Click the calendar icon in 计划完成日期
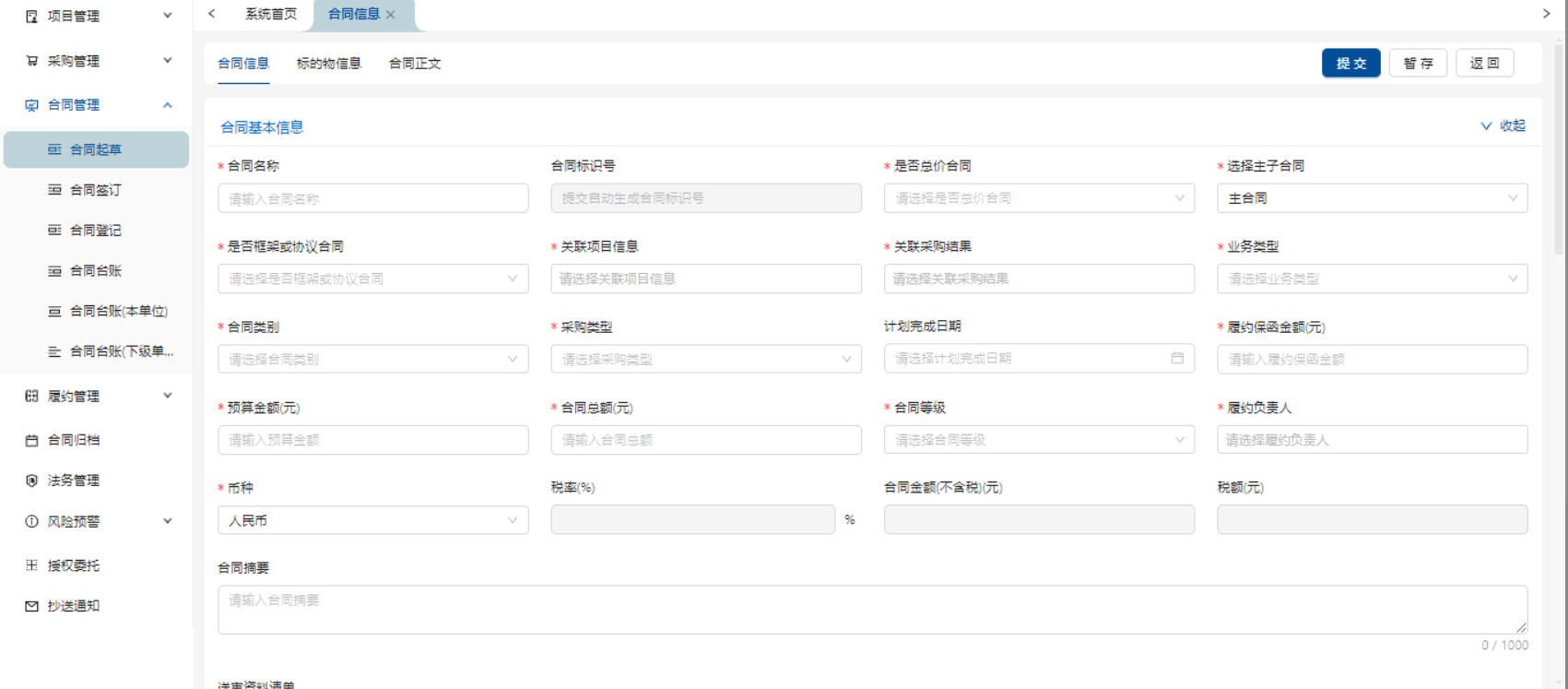Screen dimensions: 1568x689 1177,358
